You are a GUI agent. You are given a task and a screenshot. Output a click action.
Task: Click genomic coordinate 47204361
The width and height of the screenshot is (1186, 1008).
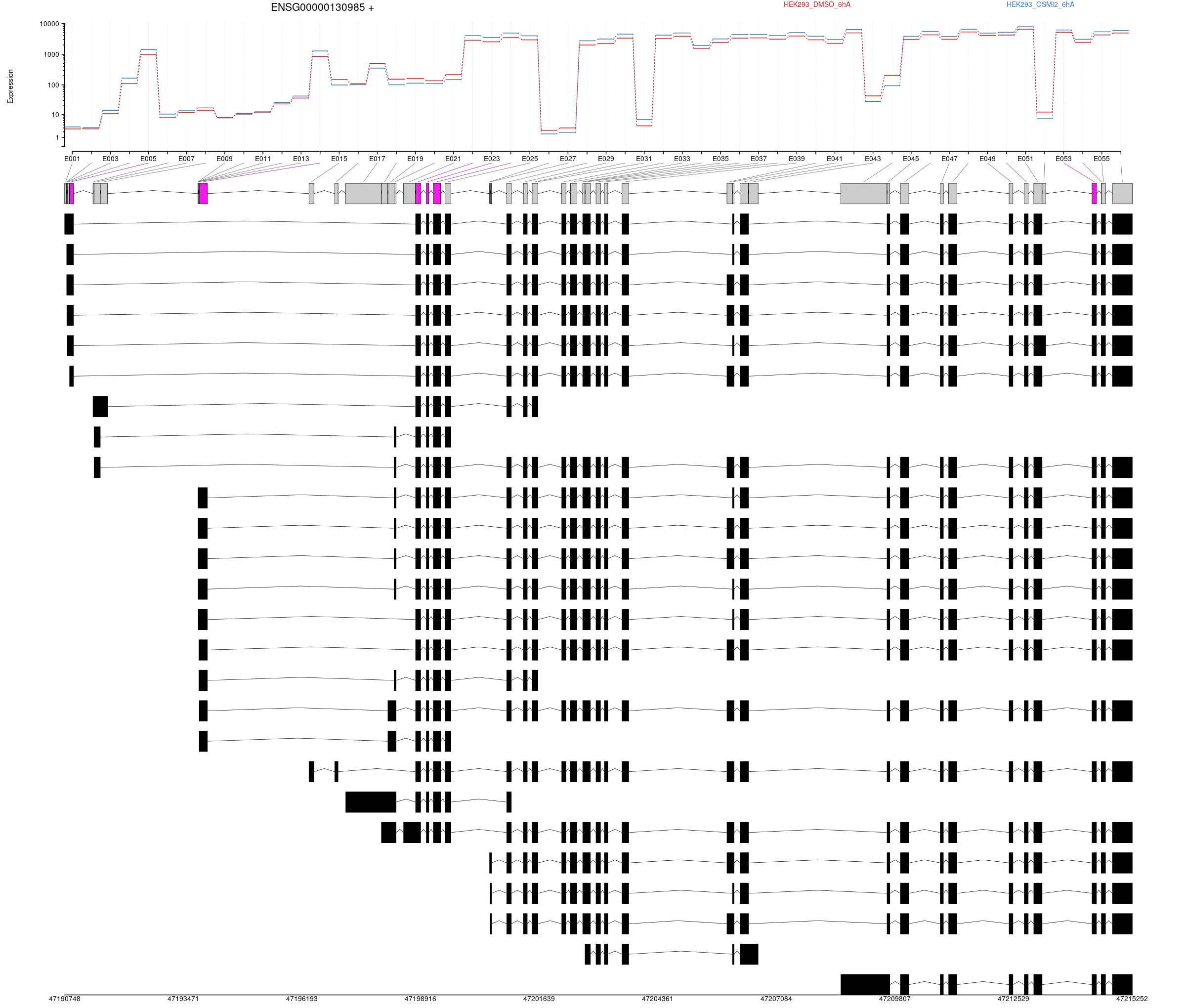tap(657, 999)
